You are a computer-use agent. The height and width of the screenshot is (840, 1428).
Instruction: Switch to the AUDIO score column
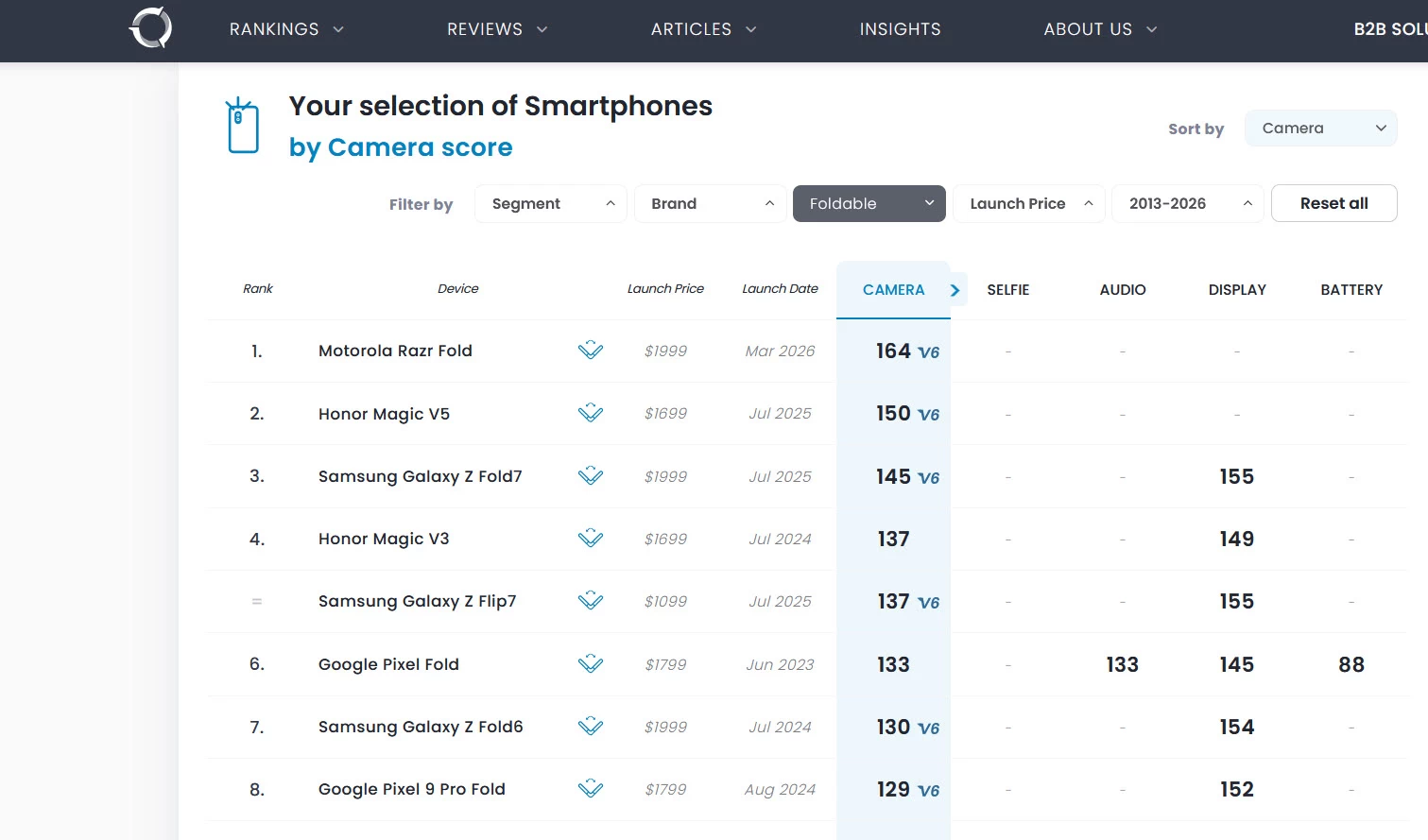[1123, 290]
